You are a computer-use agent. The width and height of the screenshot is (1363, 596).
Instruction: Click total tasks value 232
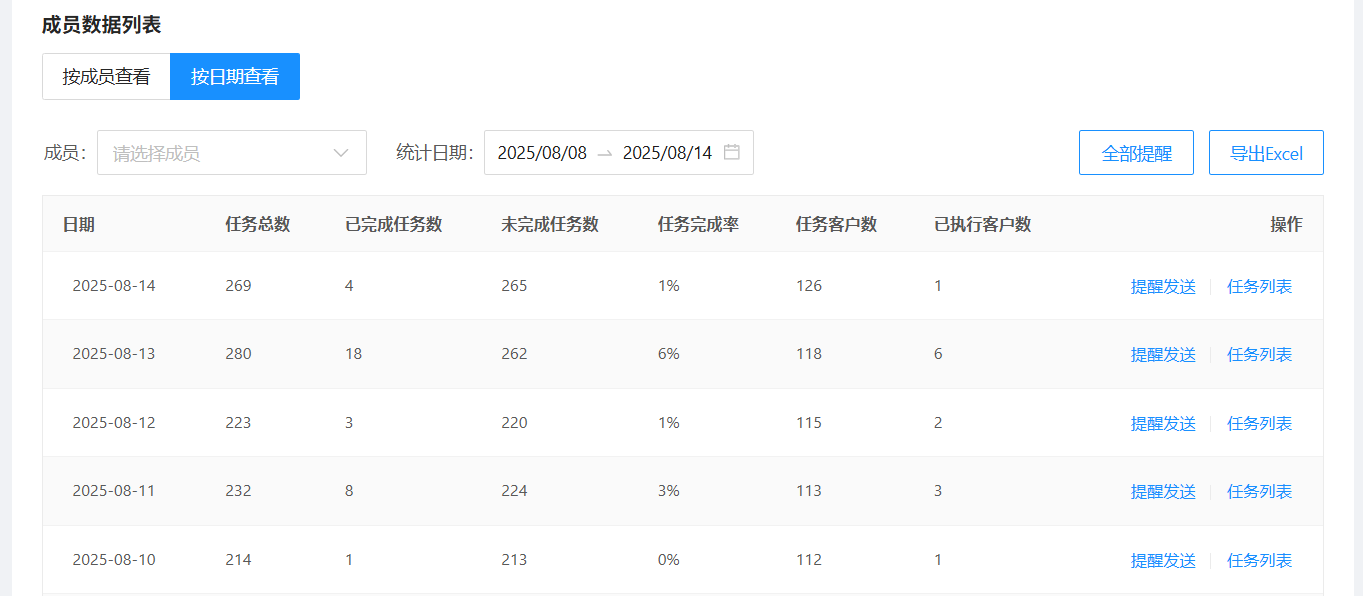(x=238, y=491)
